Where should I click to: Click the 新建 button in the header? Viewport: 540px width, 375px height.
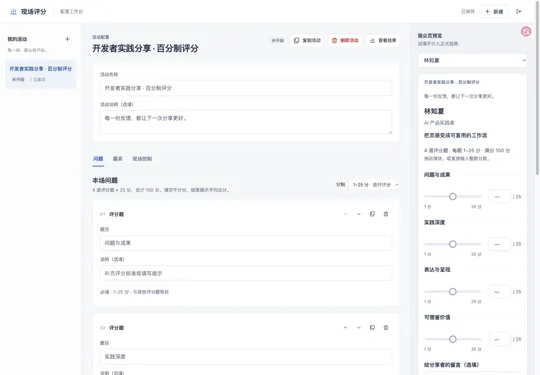[494, 12]
